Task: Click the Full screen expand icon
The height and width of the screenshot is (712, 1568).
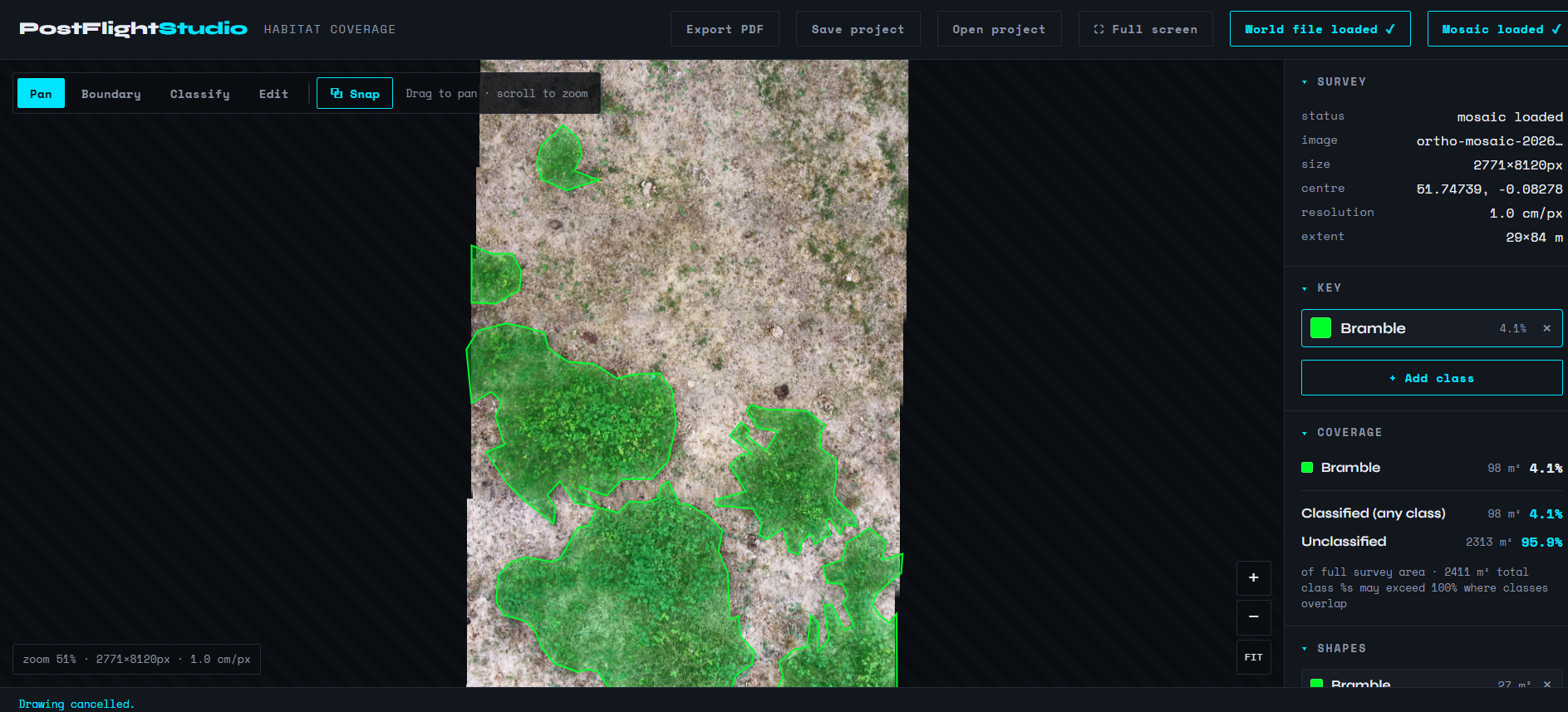Action: point(1099,29)
